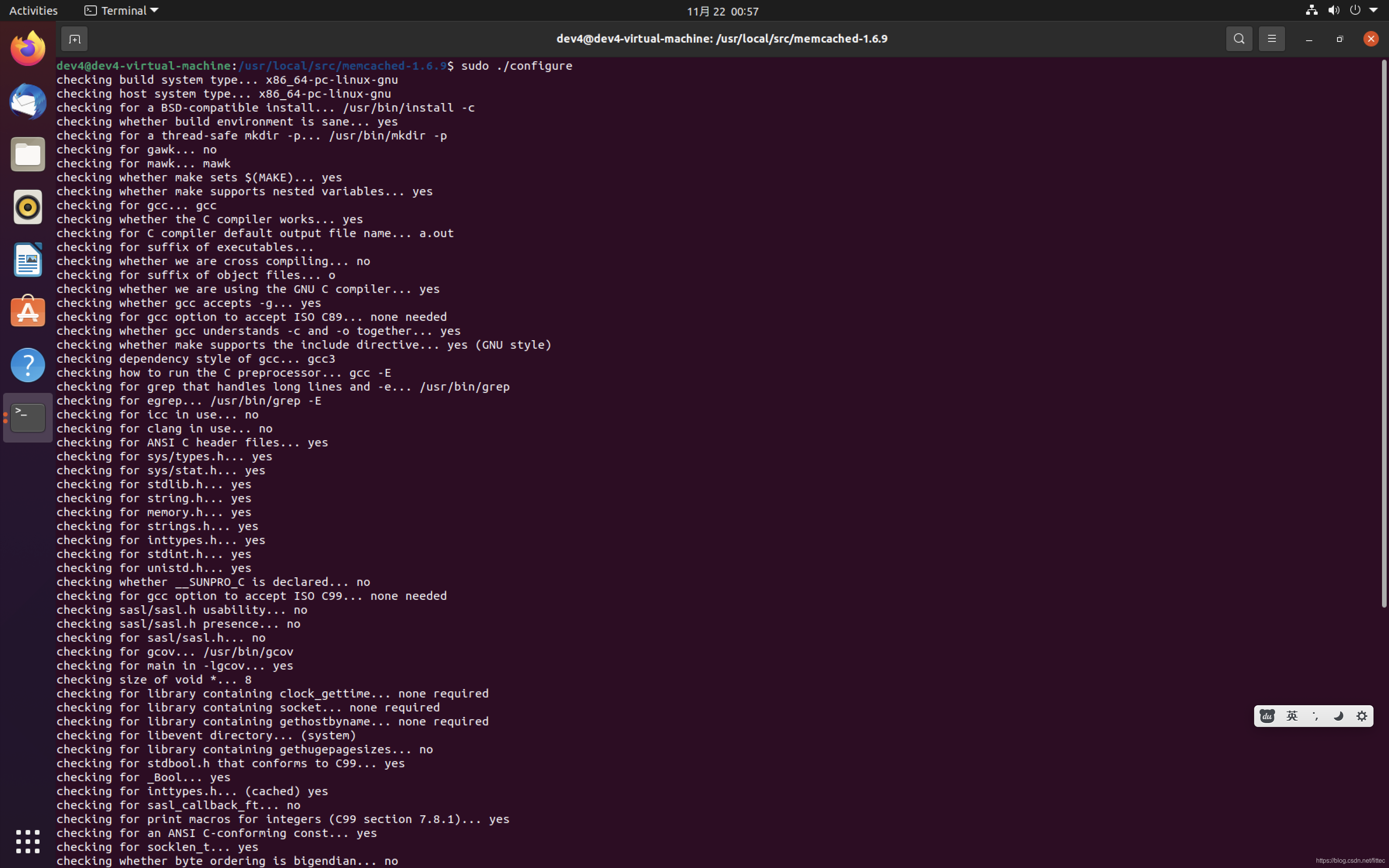Viewport: 1389px width, 868px height.
Task: Click the 'checking for mawk... mawk' line
Action: pos(143,163)
